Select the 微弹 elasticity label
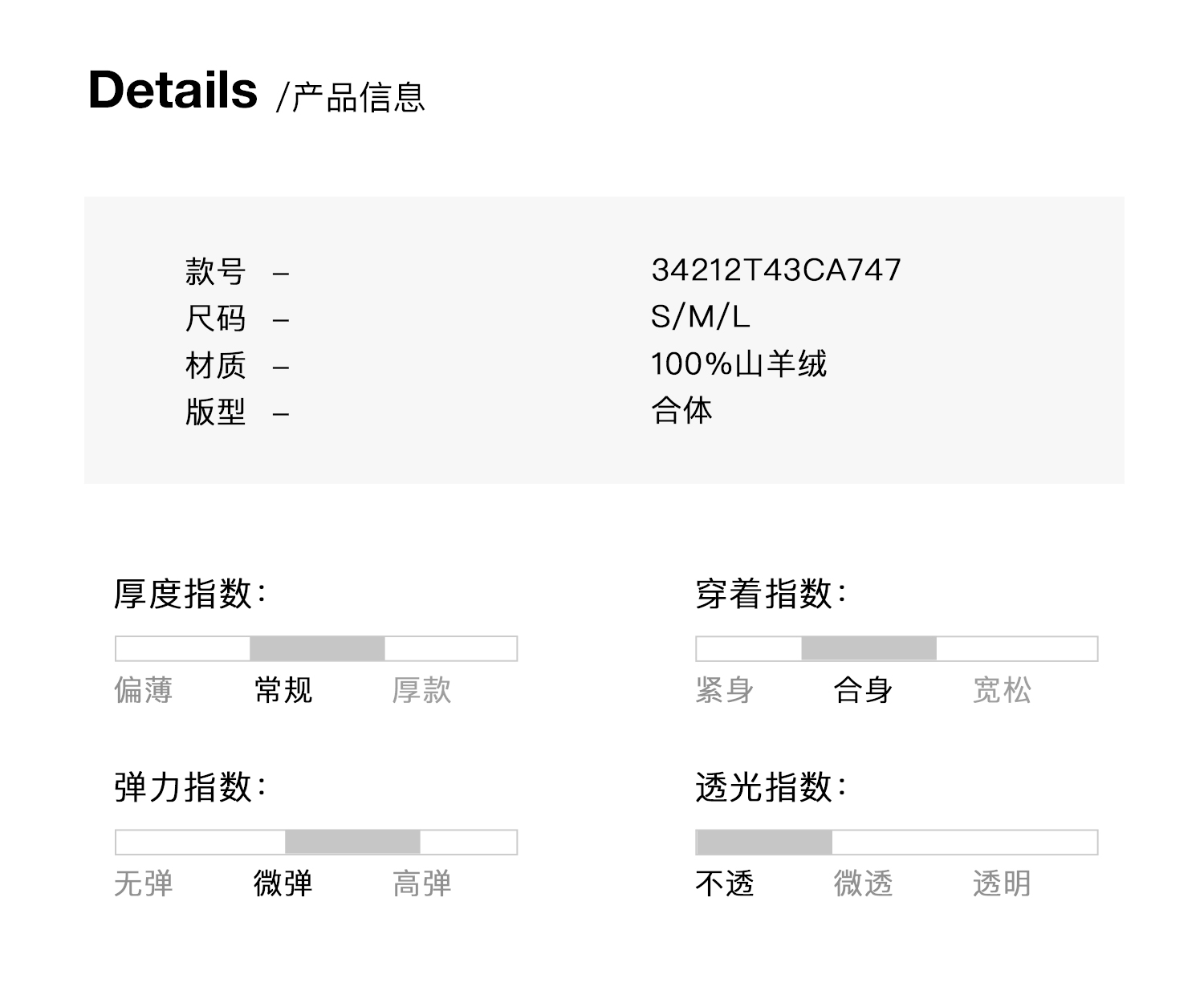Viewport: 1204px width, 1003px height. click(x=283, y=883)
